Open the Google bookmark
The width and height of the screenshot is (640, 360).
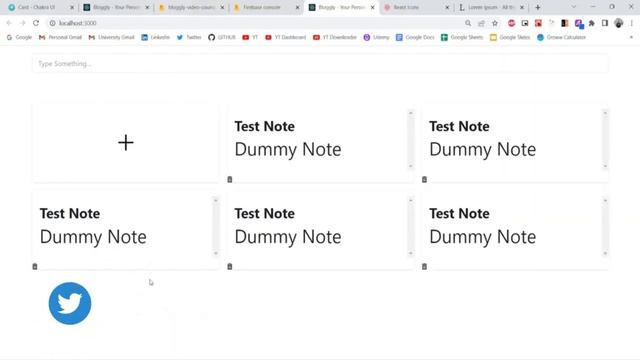pos(19,37)
